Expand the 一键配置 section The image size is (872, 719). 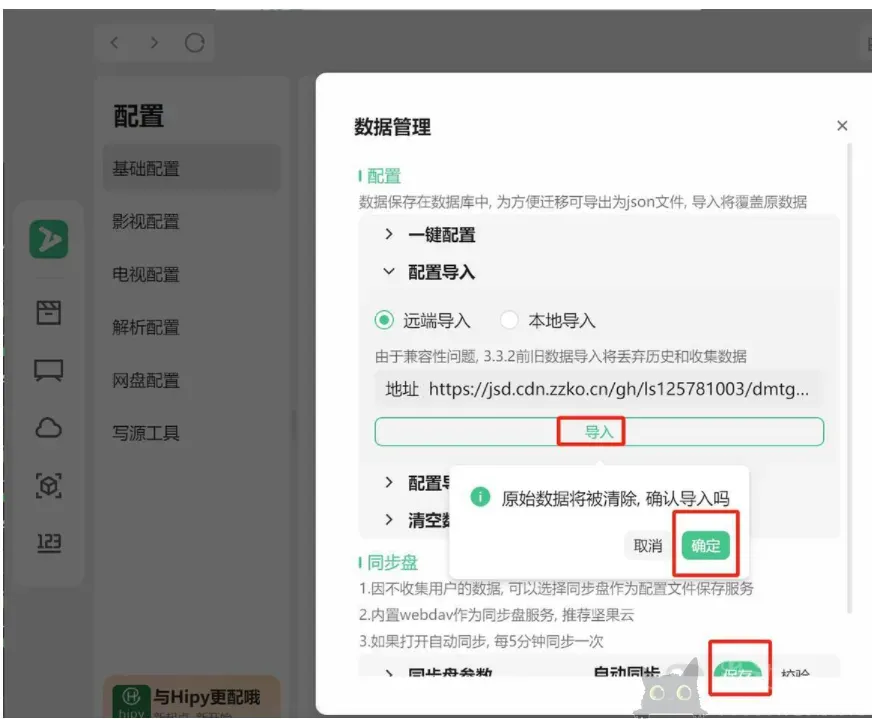(389, 235)
